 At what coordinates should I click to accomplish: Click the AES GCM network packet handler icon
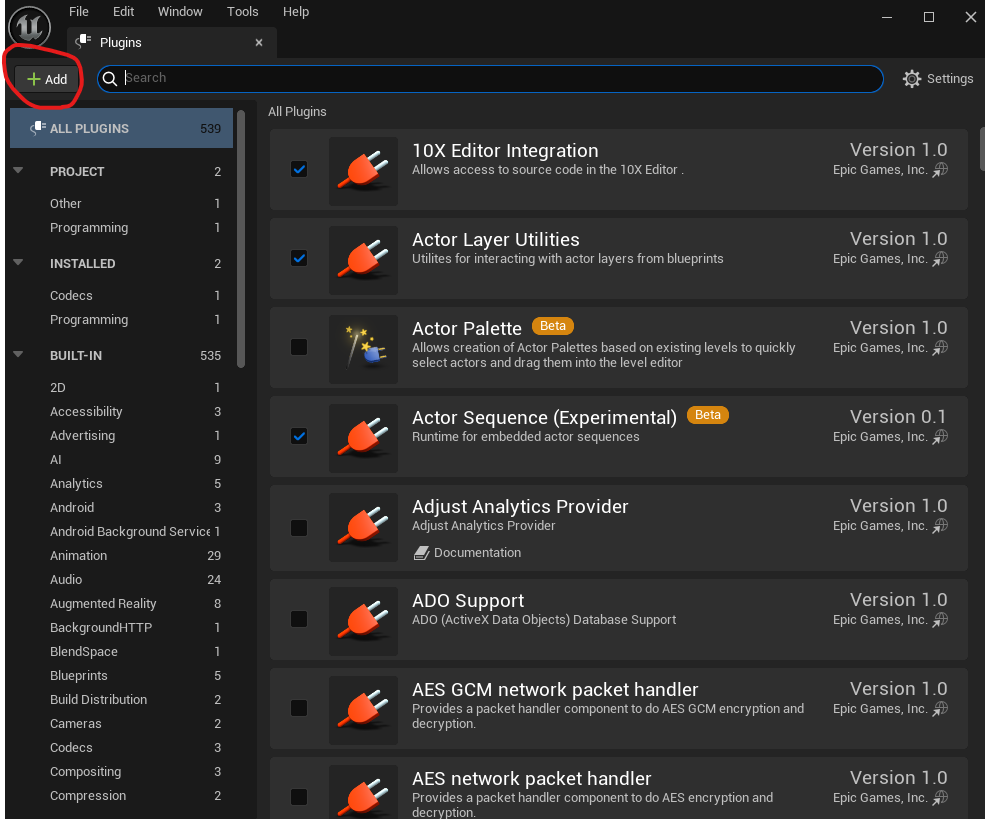coord(363,710)
